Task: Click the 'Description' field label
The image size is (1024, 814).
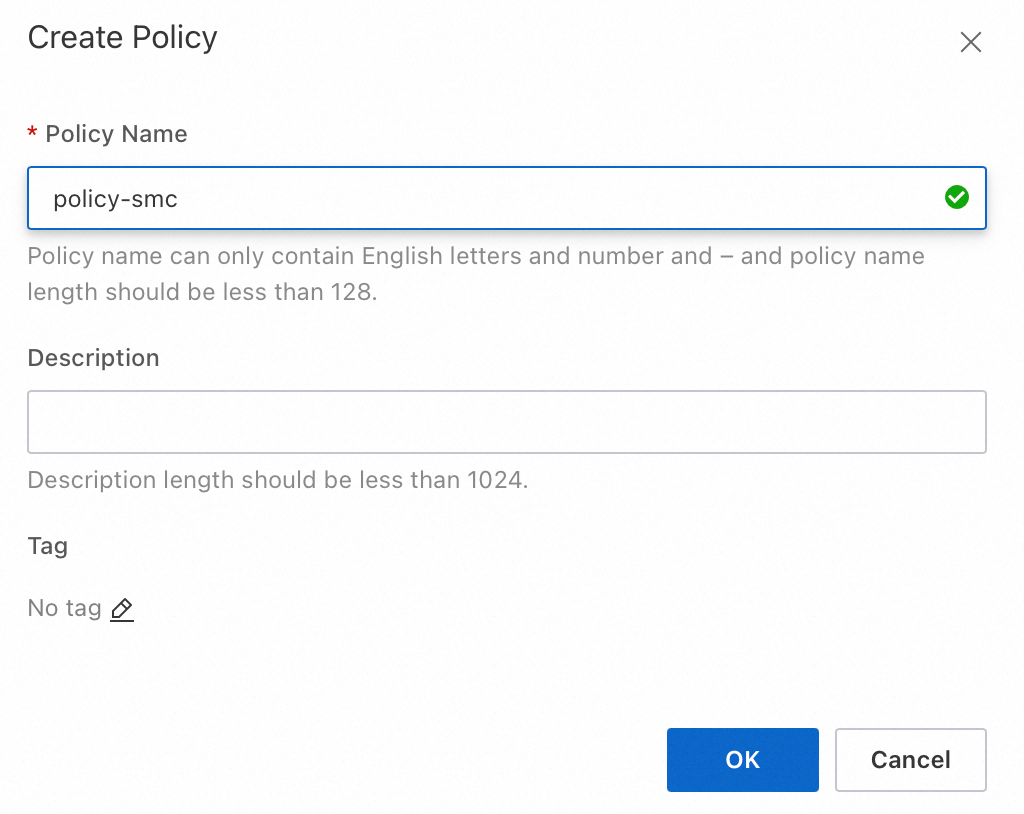Action: point(93,358)
